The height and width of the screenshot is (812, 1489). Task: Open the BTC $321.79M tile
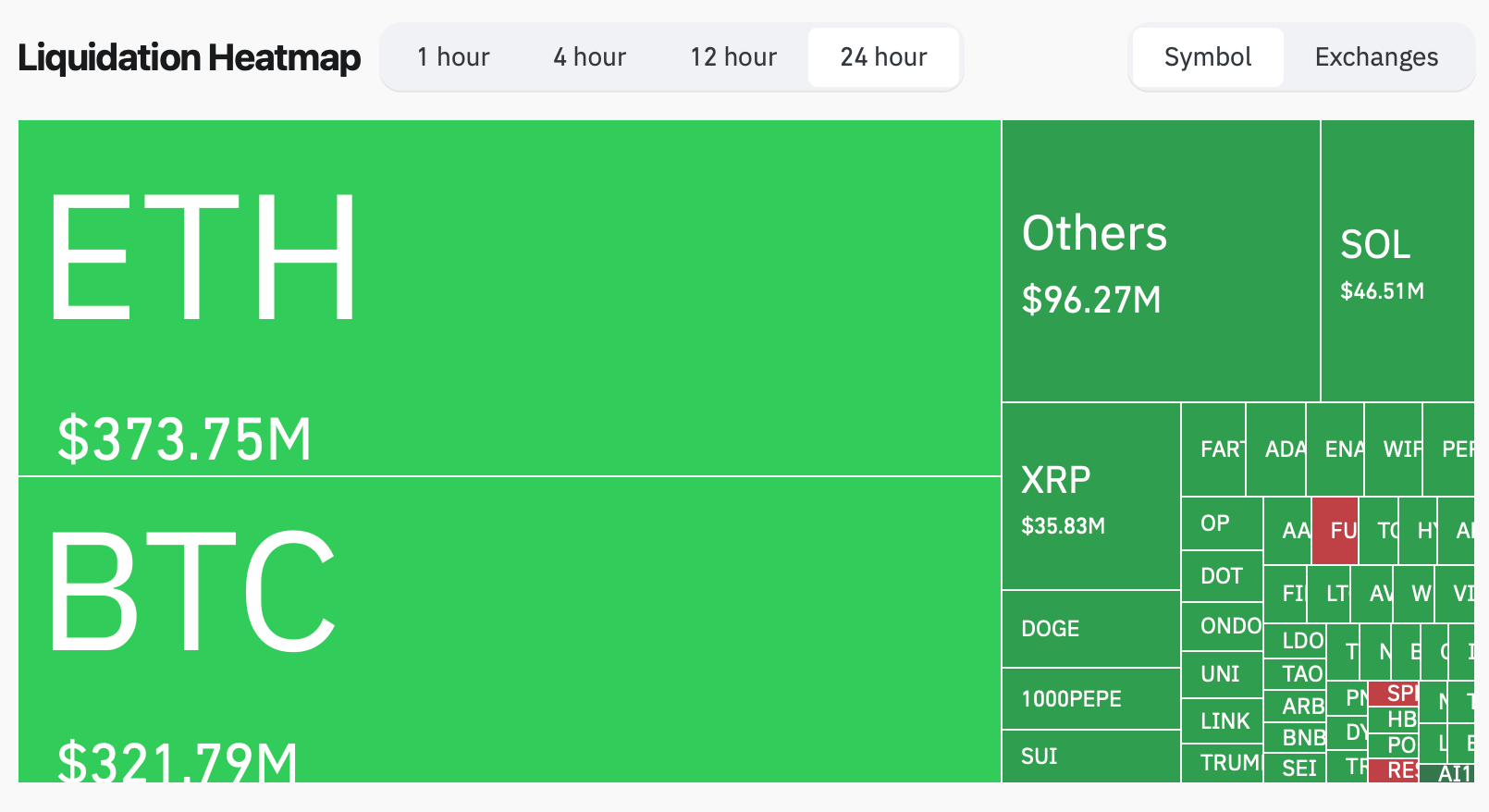pyautogui.click(x=509, y=629)
